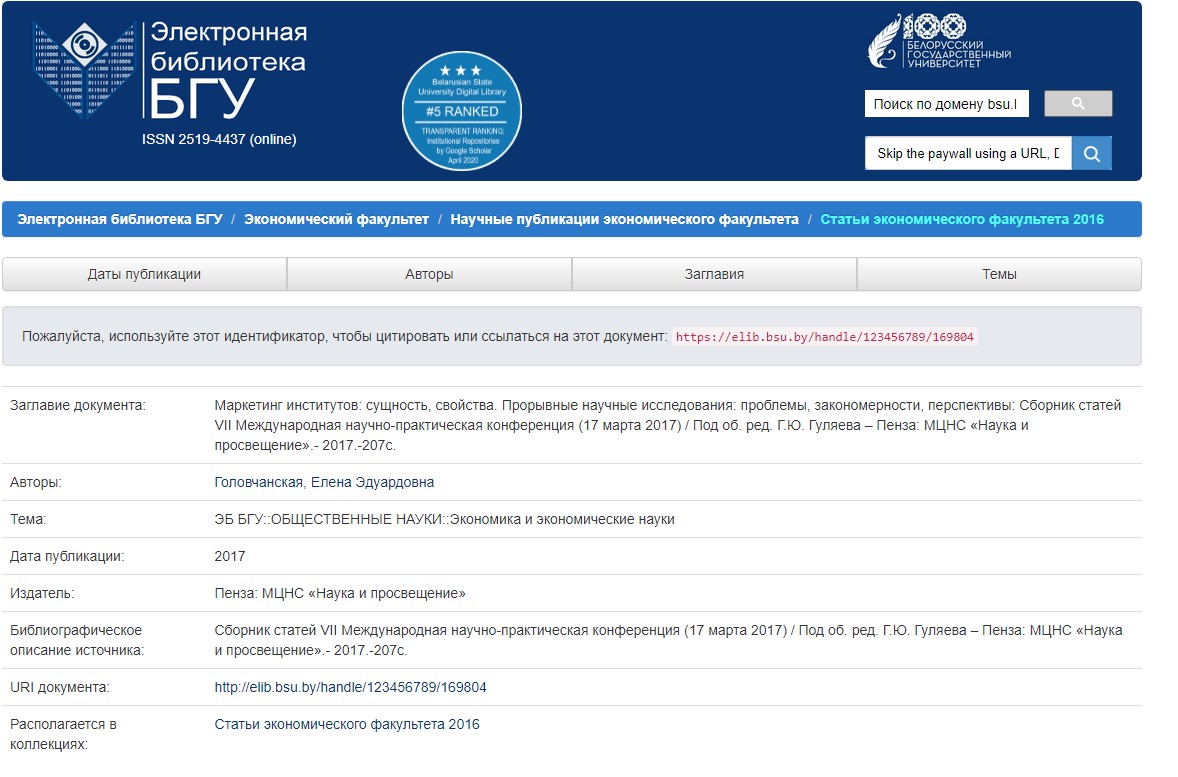
Task: Click the Дата публикации label
Action: (x=68, y=557)
